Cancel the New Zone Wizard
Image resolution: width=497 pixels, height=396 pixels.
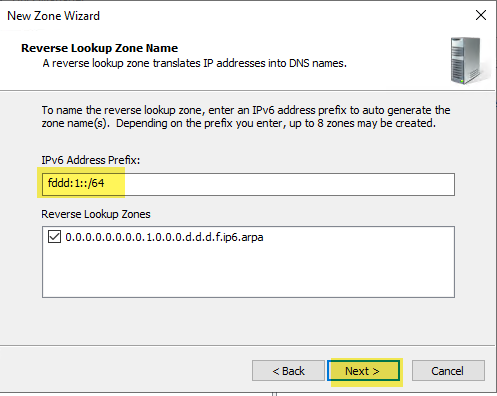click(448, 371)
